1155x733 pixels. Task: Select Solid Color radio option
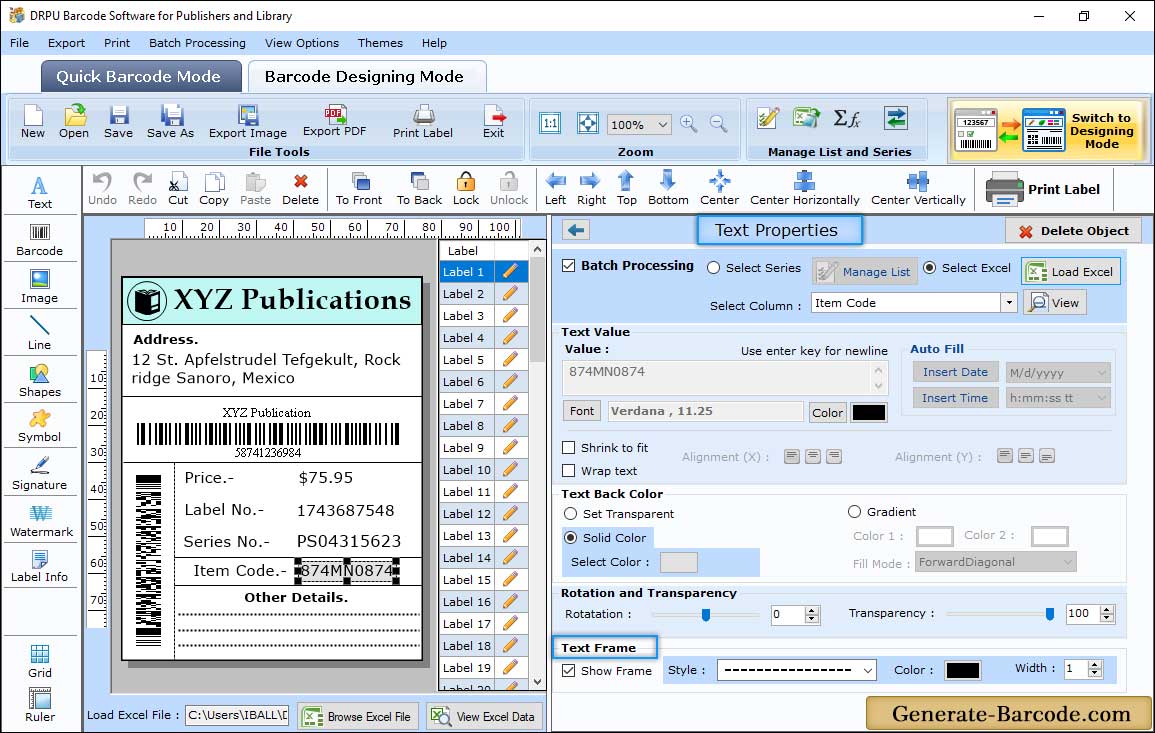coord(570,538)
